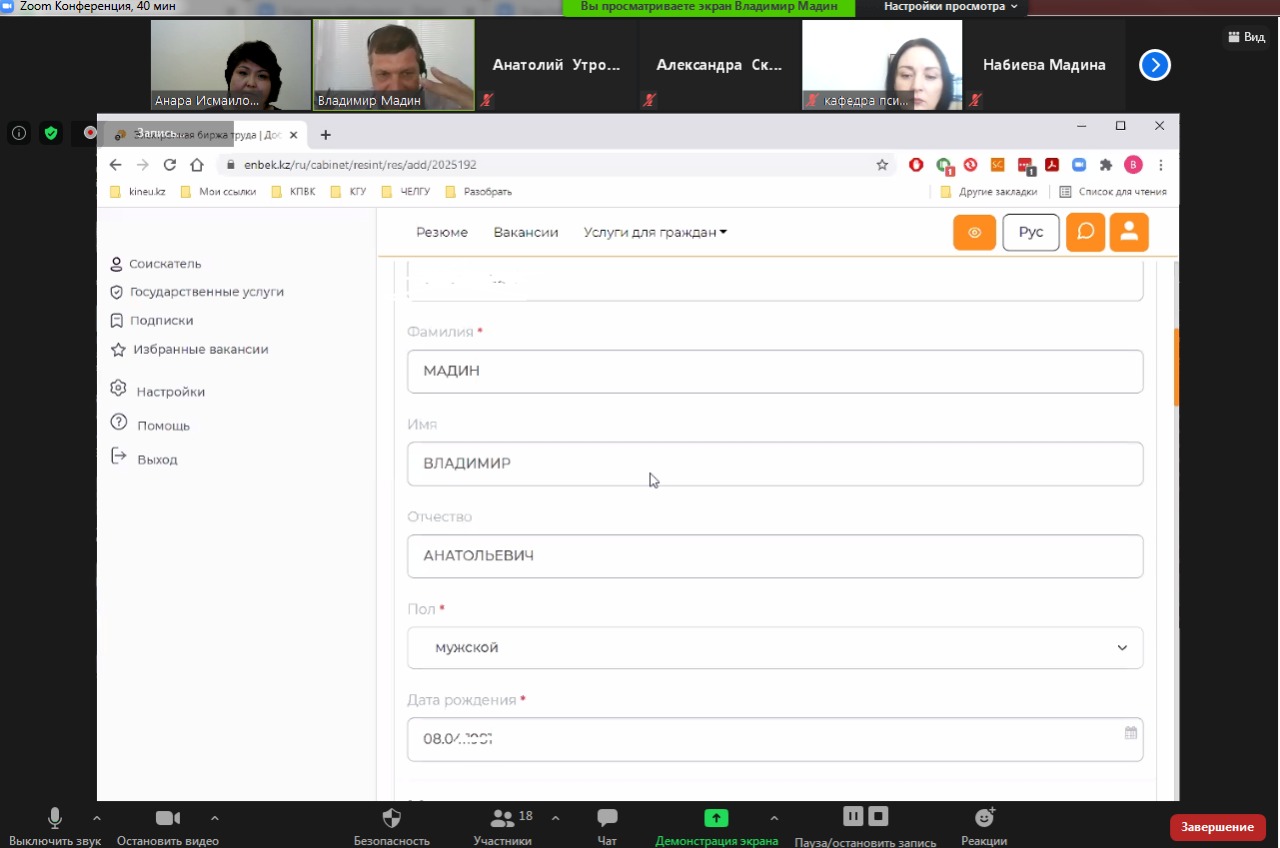The image size is (1280, 848).
Task: Reload page in shared browser
Action: click(170, 165)
